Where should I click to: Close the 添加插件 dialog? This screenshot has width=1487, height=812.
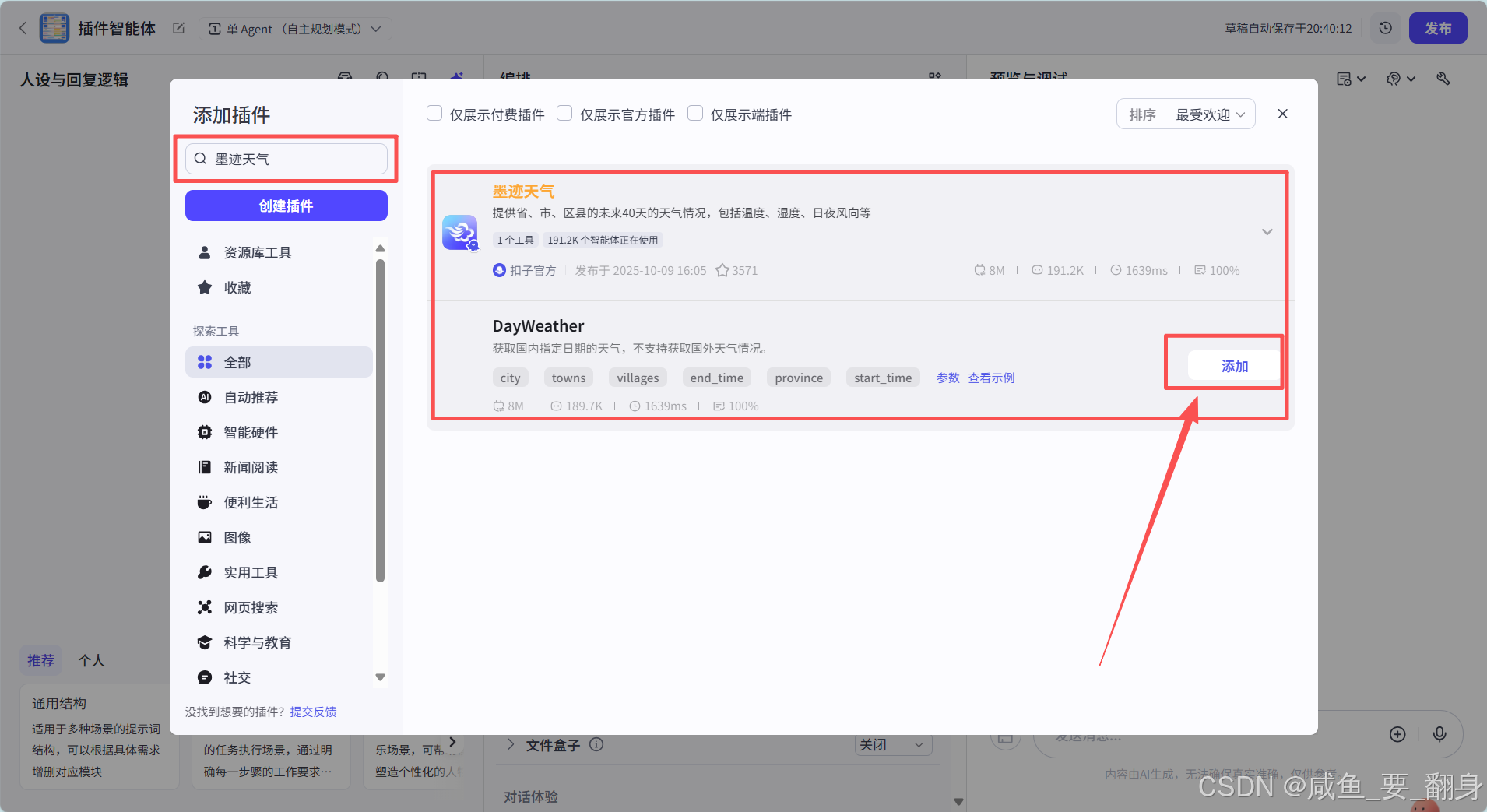[1282, 114]
